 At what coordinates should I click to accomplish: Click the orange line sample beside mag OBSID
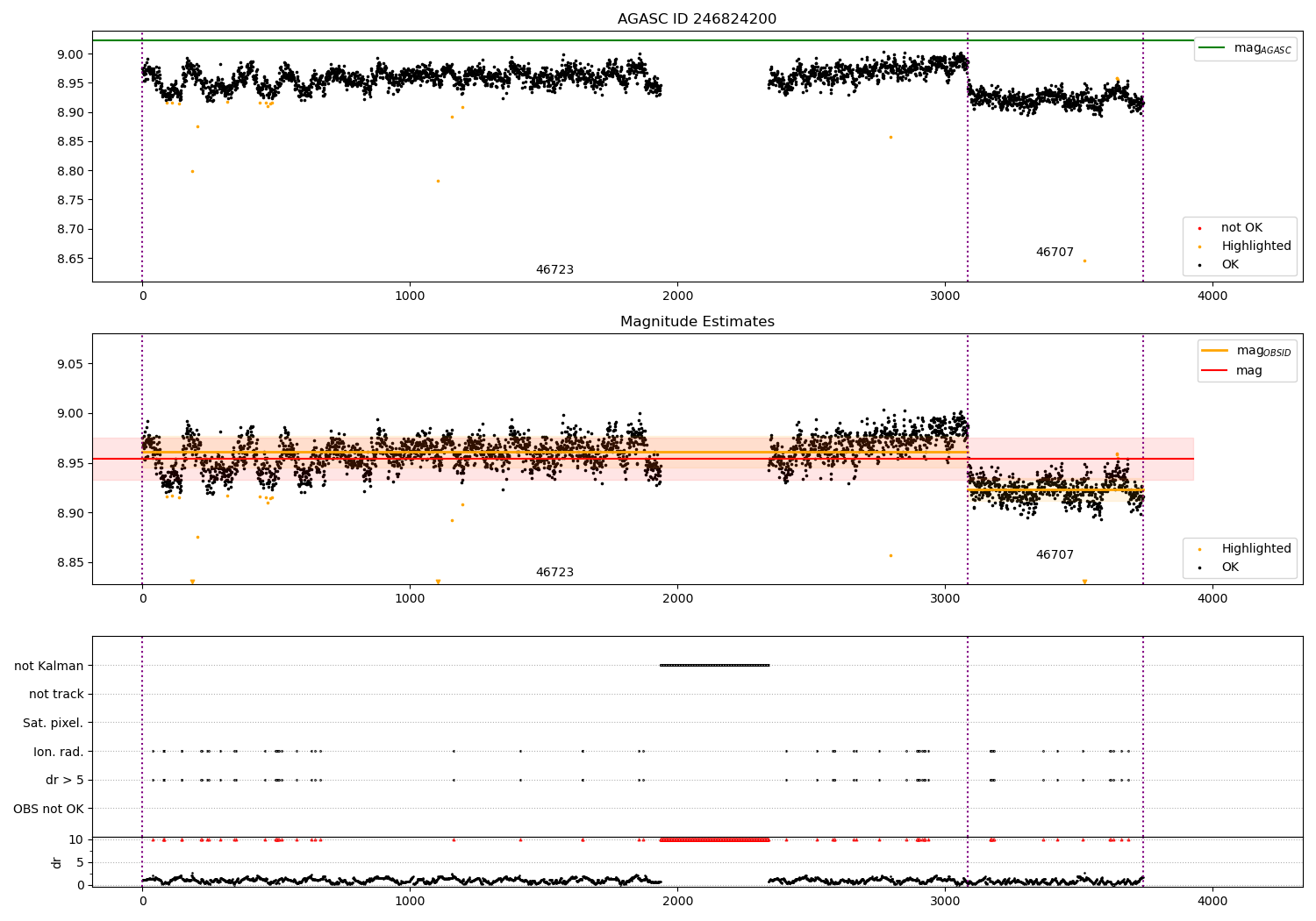1214,351
